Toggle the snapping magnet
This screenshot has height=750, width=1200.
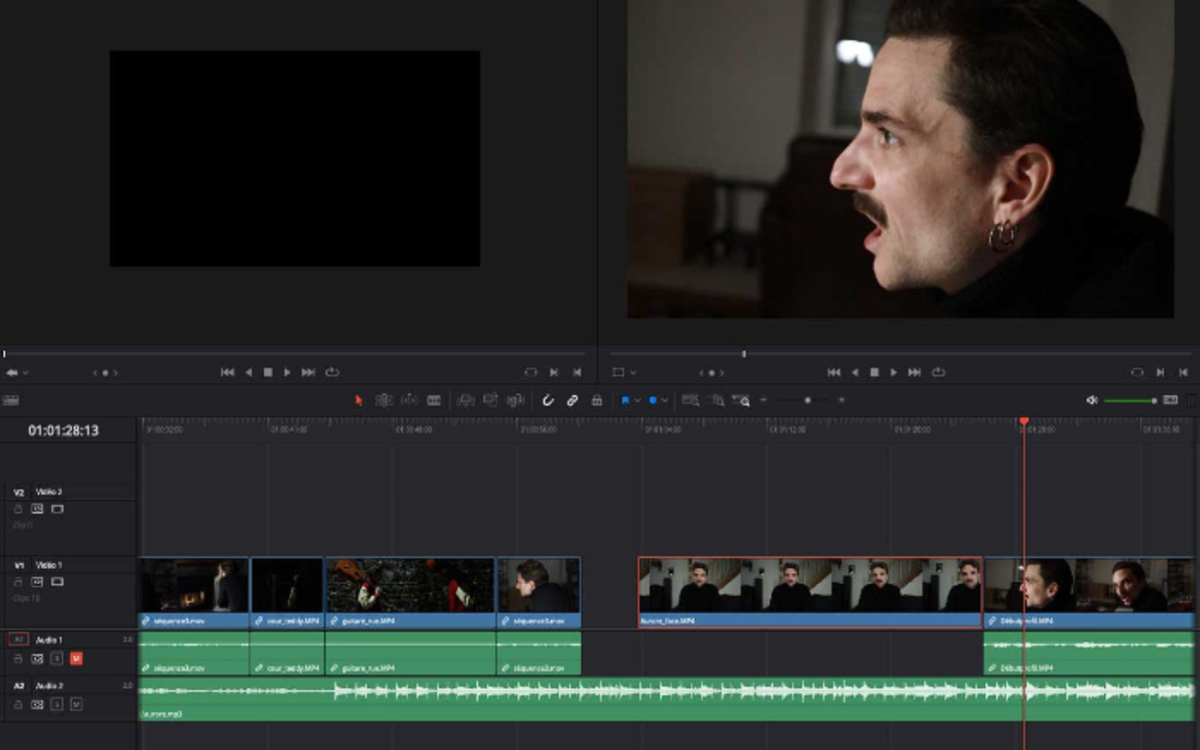click(547, 398)
